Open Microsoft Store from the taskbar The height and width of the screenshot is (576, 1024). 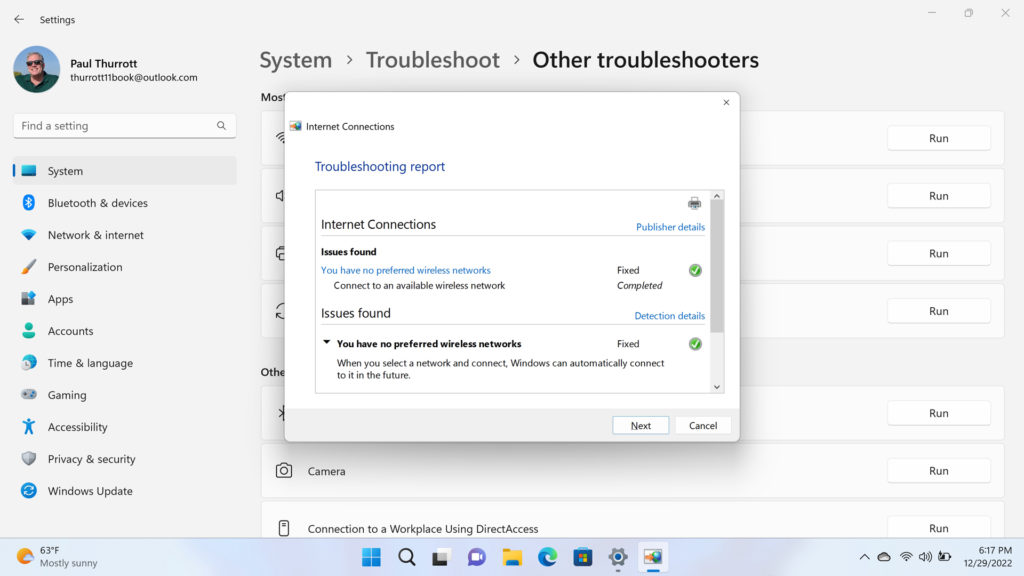[582, 557]
